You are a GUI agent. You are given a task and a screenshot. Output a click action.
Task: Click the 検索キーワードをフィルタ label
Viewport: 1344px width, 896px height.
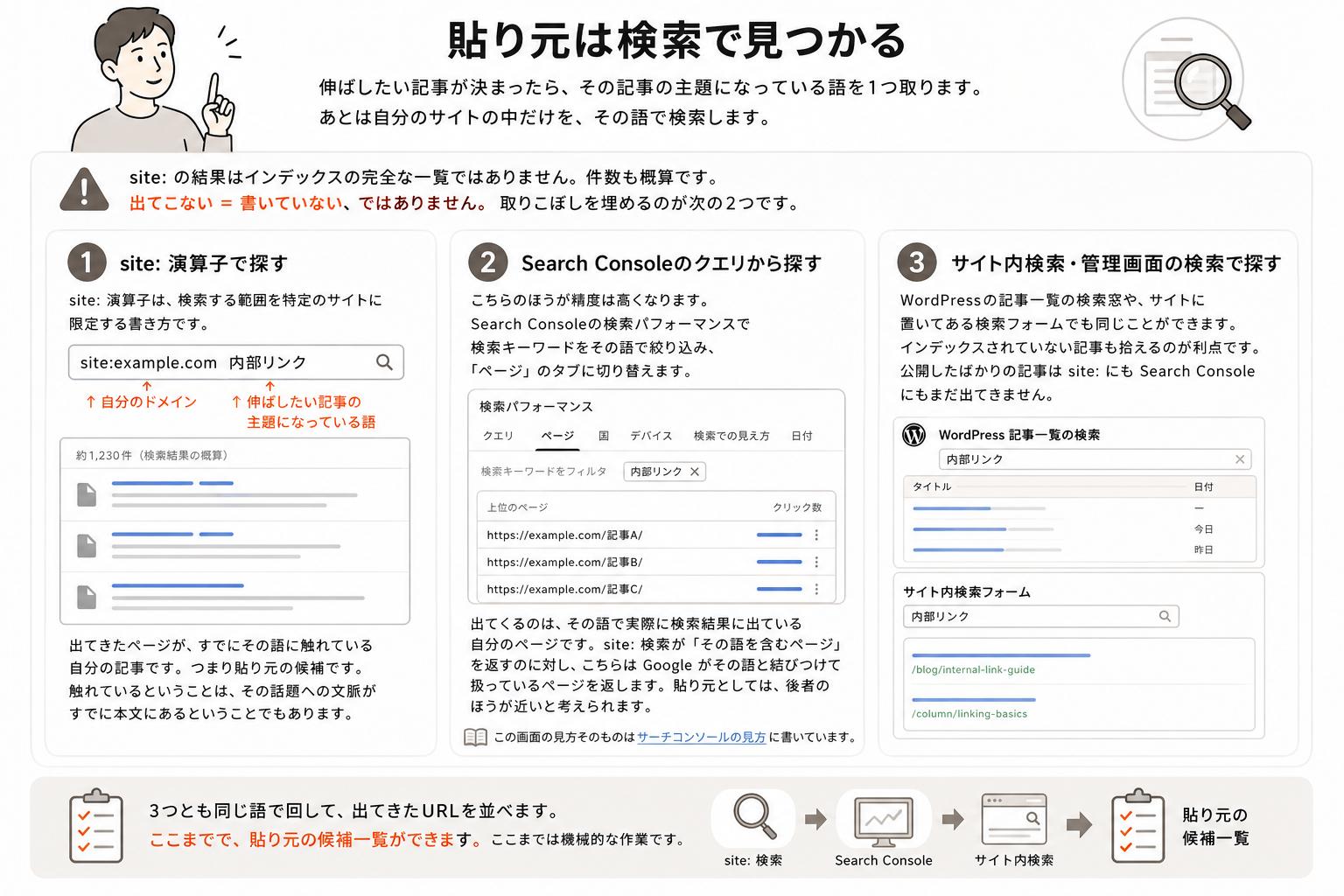(543, 472)
